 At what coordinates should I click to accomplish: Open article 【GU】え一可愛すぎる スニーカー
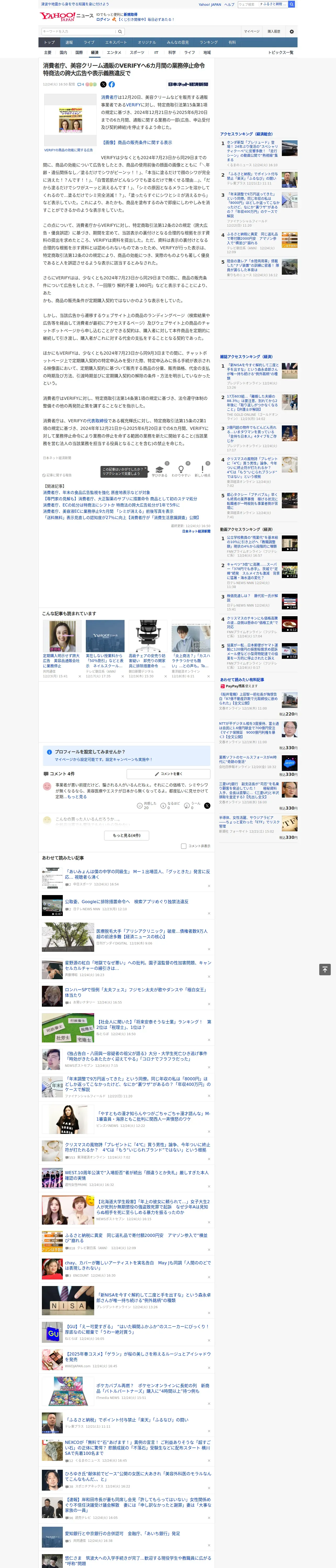tap(137, 1329)
